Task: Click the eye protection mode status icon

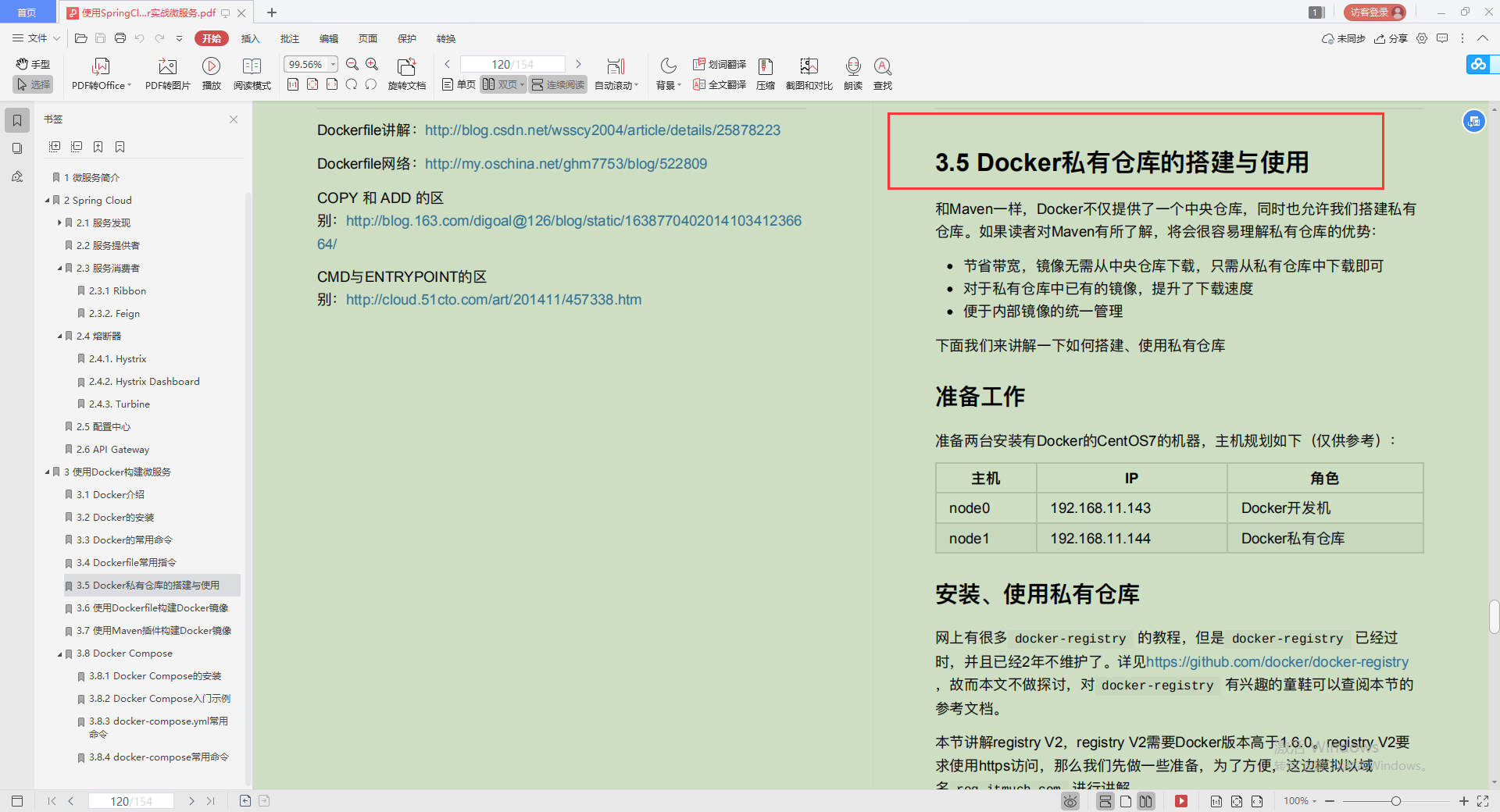Action: 1070,801
